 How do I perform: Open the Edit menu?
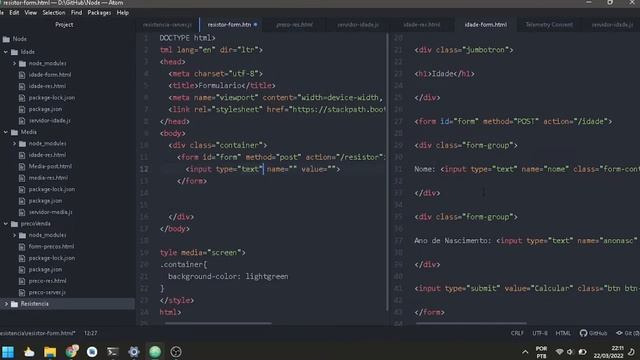[14, 13]
